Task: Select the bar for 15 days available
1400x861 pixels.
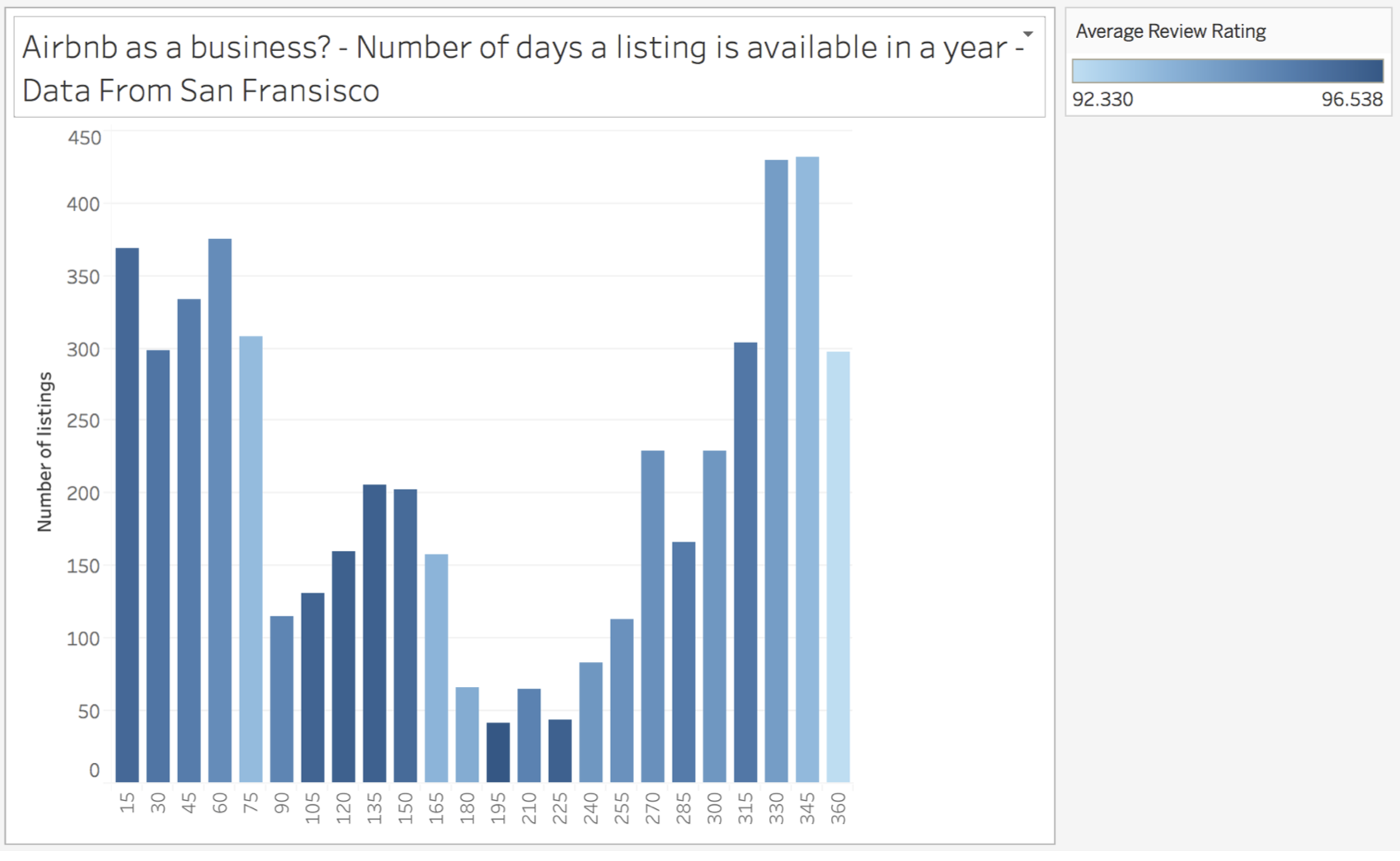Action: [127, 515]
